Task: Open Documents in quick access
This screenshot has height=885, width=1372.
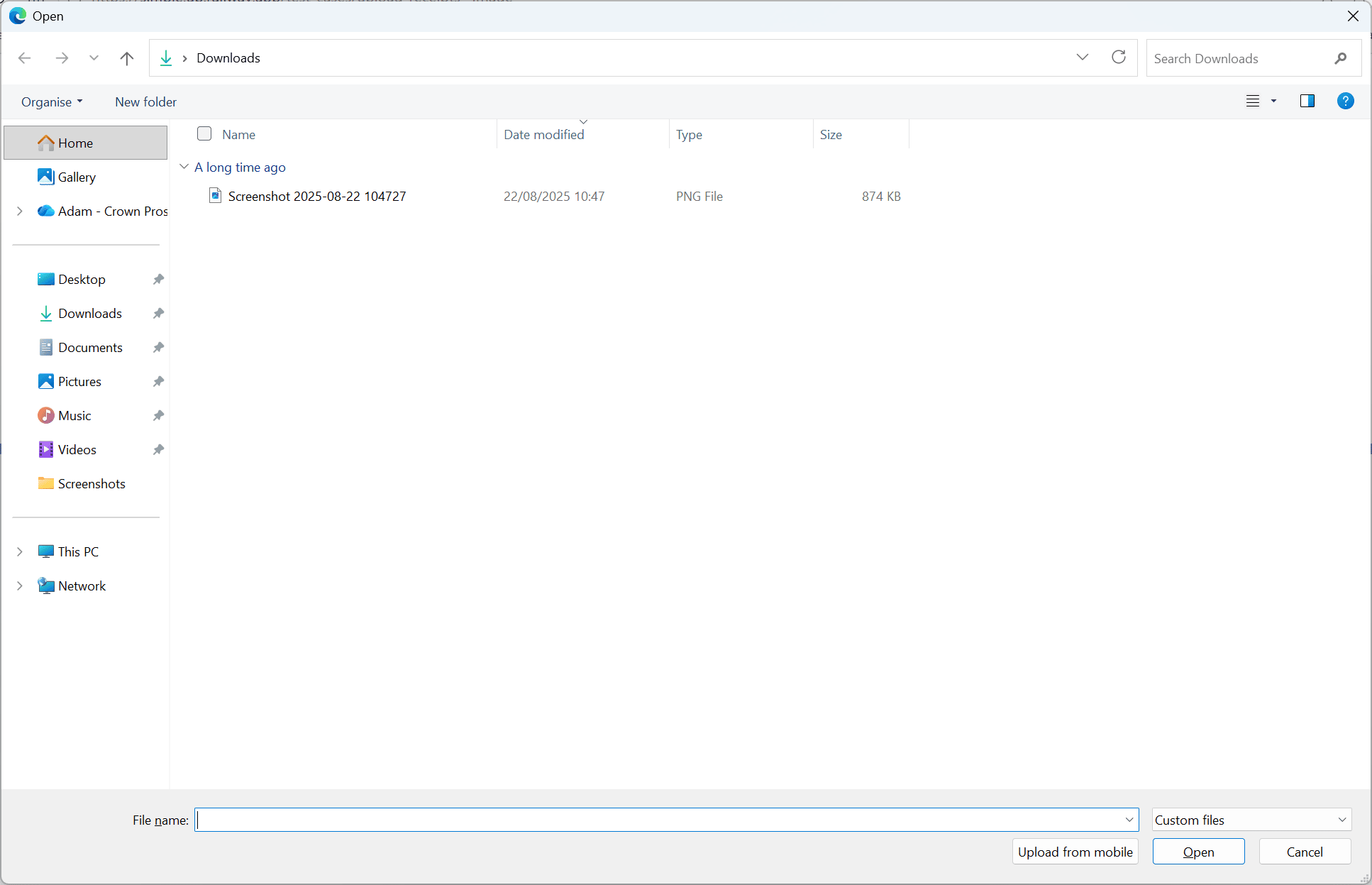Action: 90,347
